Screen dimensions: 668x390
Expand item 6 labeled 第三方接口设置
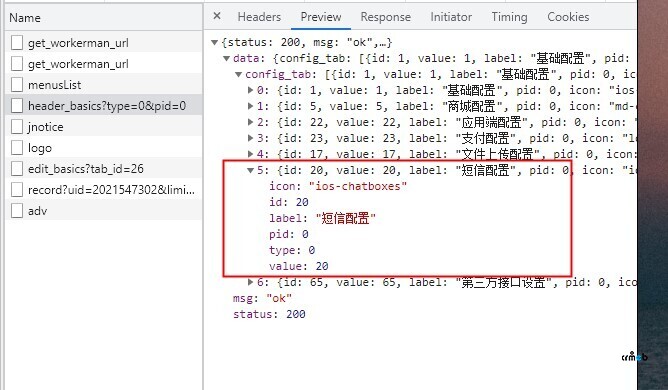pyautogui.click(x=251, y=282)
